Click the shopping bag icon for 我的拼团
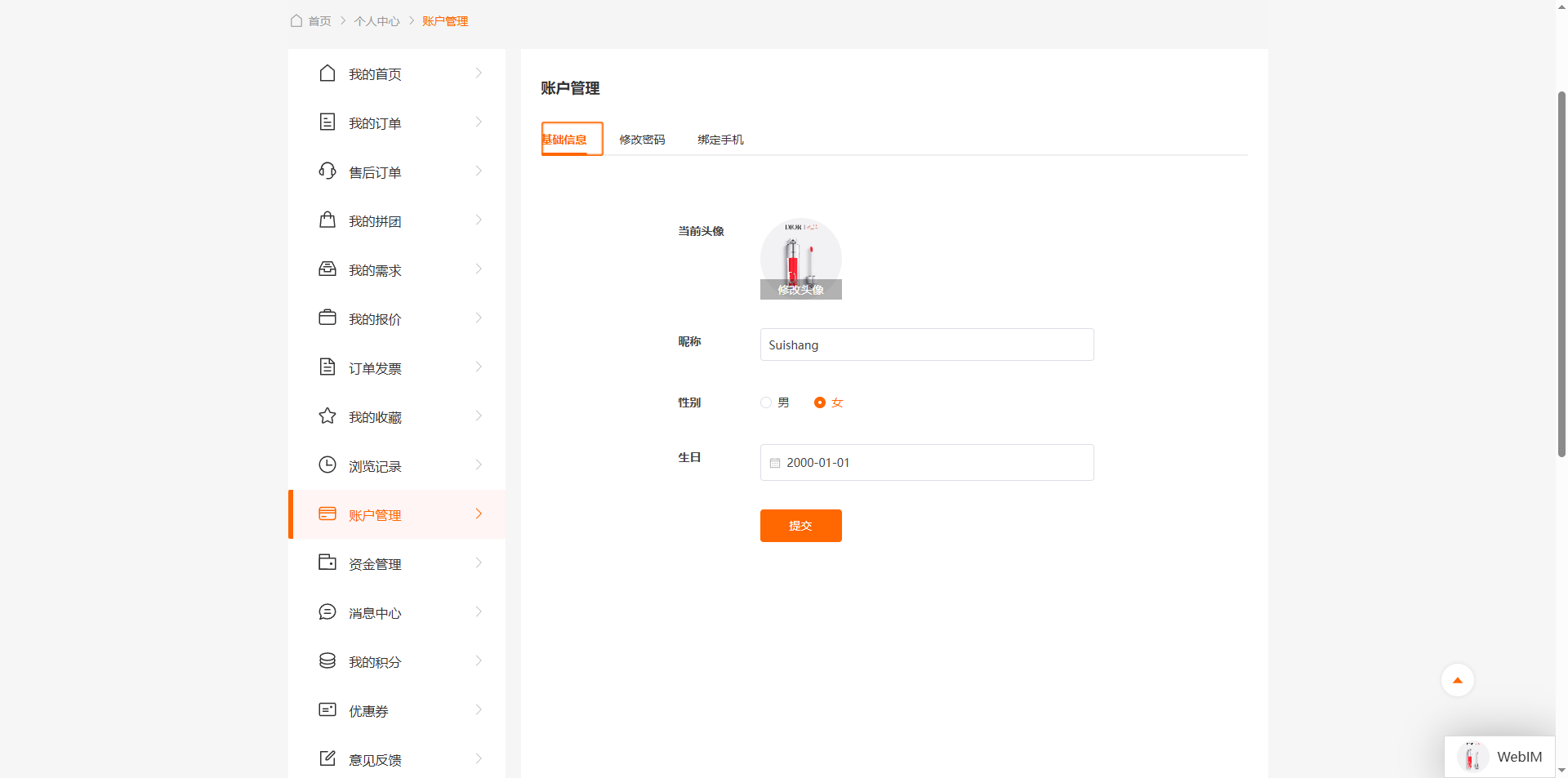Viewport: 1568px width, 778px height. pos(327,220)
